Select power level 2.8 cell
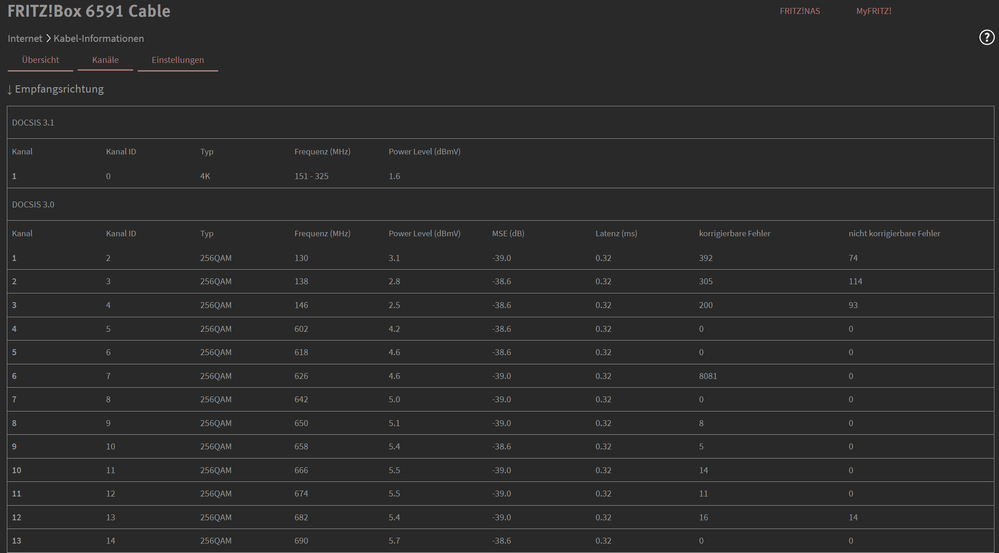This screenshot has width=999, height=553. click(x=394, y=282)
